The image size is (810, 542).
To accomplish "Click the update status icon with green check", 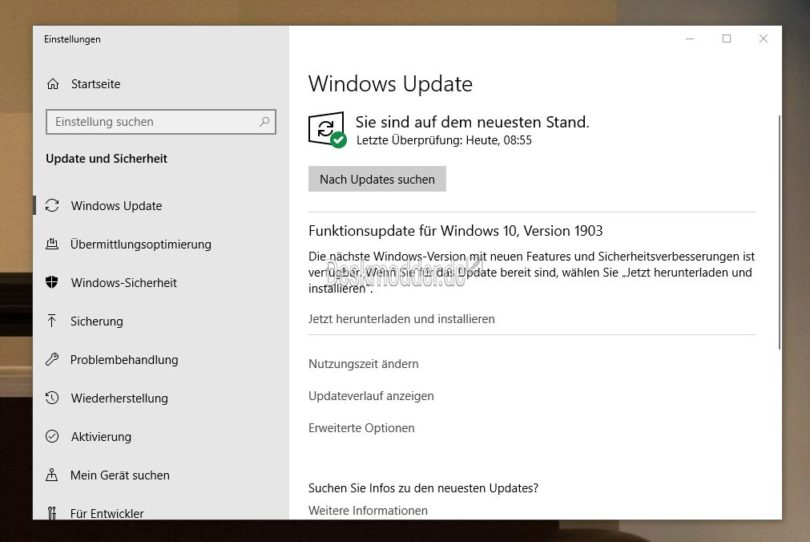I will (328, 130).
